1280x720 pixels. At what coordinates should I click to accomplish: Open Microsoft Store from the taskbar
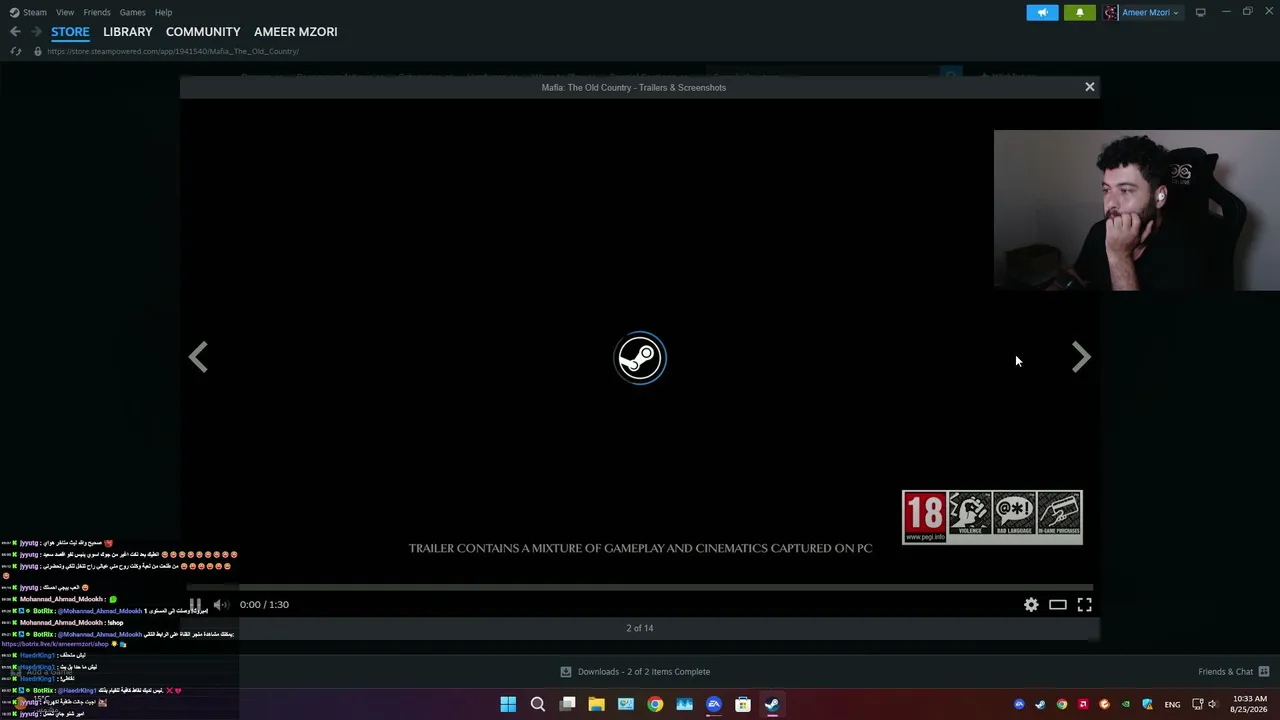point(743,704)
